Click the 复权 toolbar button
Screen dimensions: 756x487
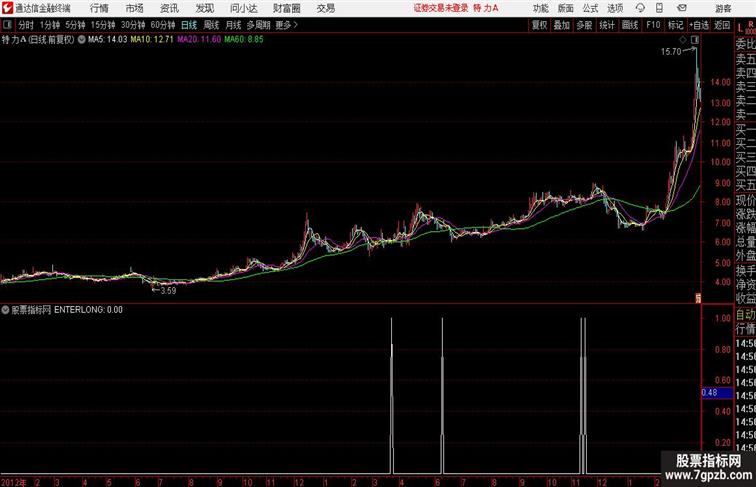click(540, 25)
